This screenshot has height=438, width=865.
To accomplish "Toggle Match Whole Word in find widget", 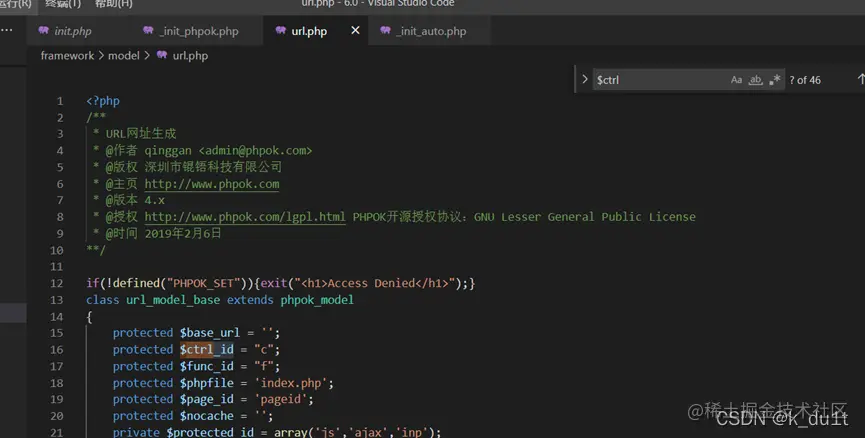I will point(755,80).
